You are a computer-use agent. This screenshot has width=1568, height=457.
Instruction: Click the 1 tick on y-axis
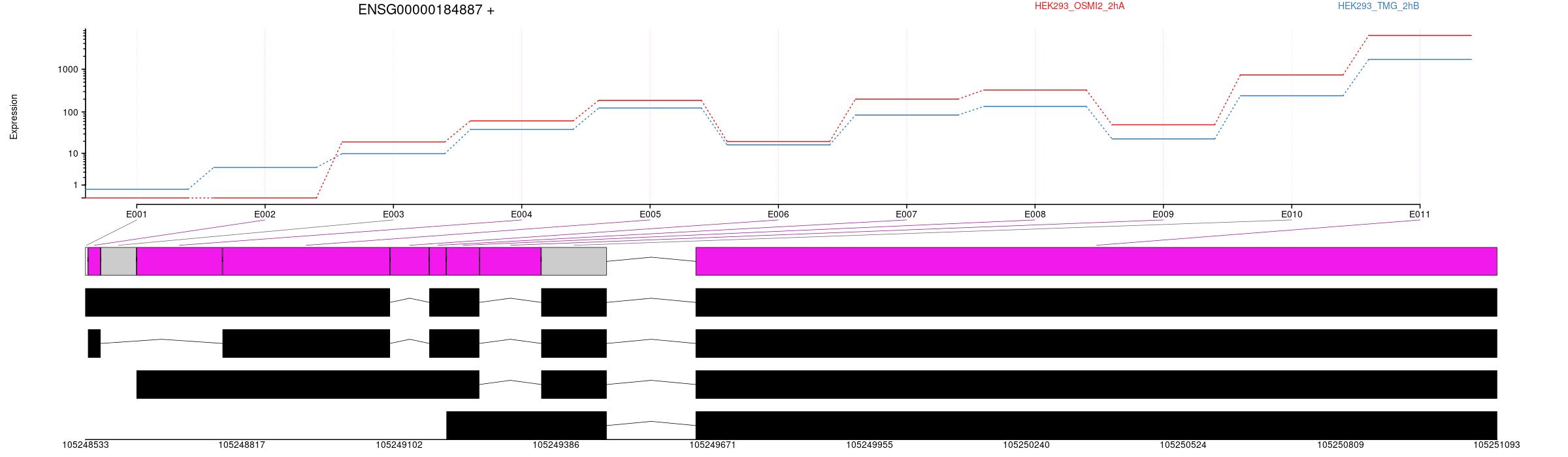coord(76,185)
